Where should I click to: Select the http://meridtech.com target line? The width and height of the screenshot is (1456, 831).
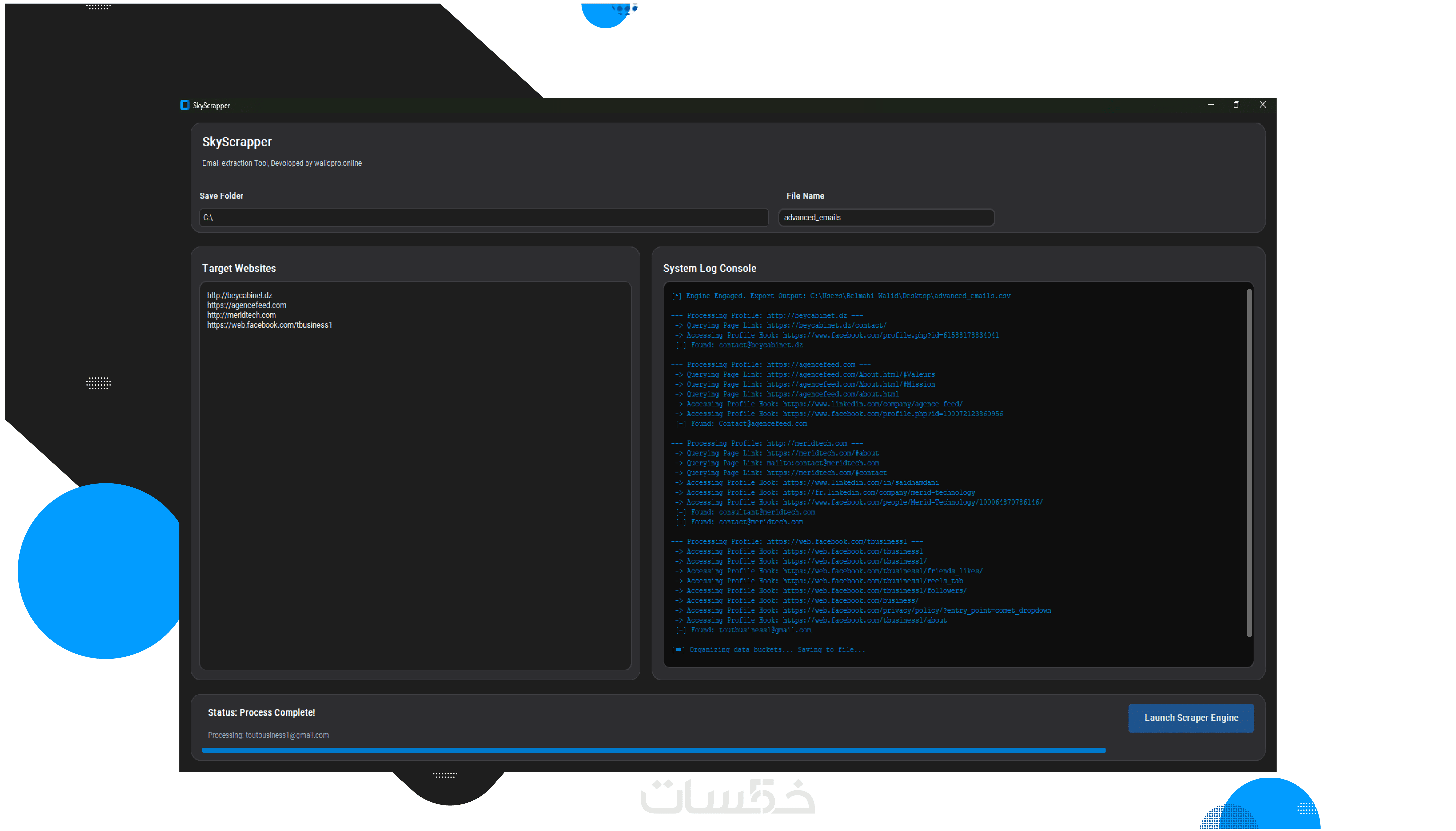pyautogui.click(x=241, y=315)
